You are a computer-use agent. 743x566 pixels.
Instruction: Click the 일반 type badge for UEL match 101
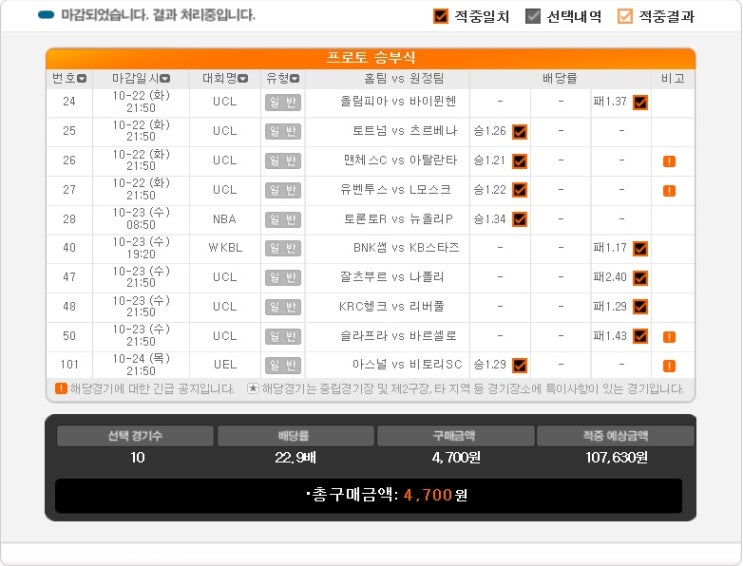(283, 365)
